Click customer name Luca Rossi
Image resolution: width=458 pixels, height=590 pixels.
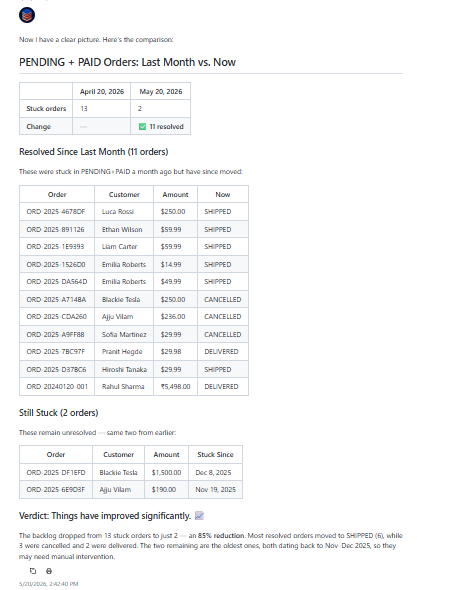[118, 211]
